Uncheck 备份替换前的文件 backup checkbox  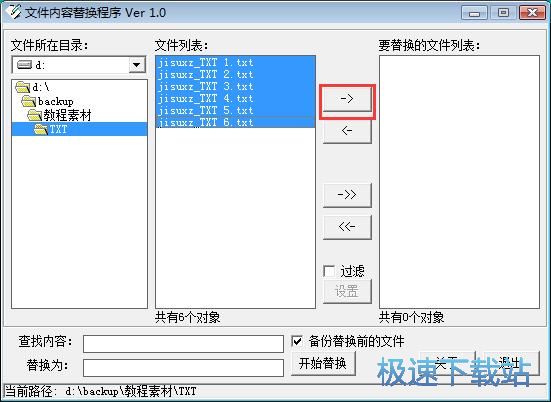point(297,341)
